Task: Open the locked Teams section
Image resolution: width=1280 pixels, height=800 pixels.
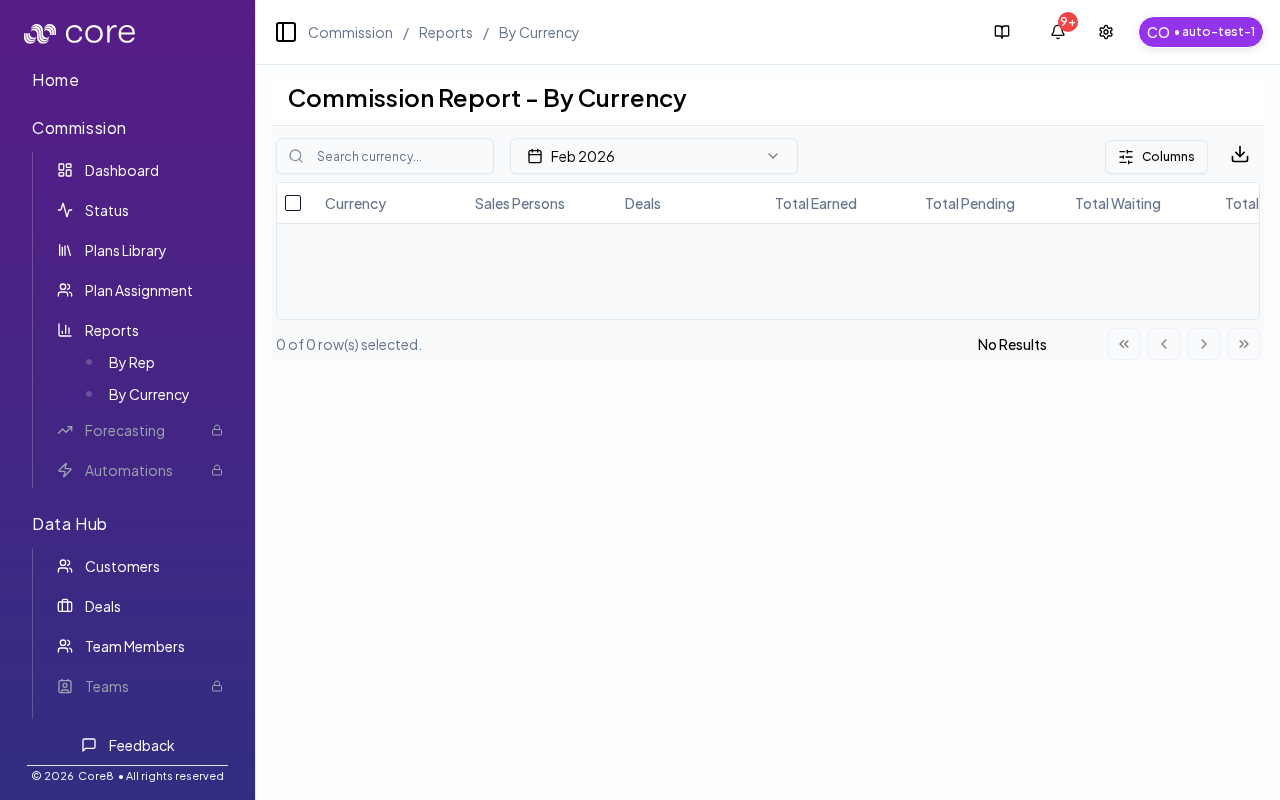Action: [106, 687]
